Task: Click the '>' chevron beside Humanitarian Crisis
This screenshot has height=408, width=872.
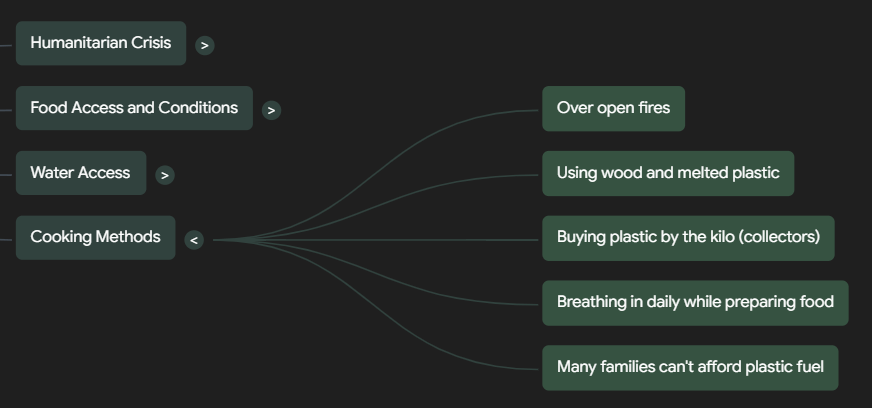Action: [205, 45]
